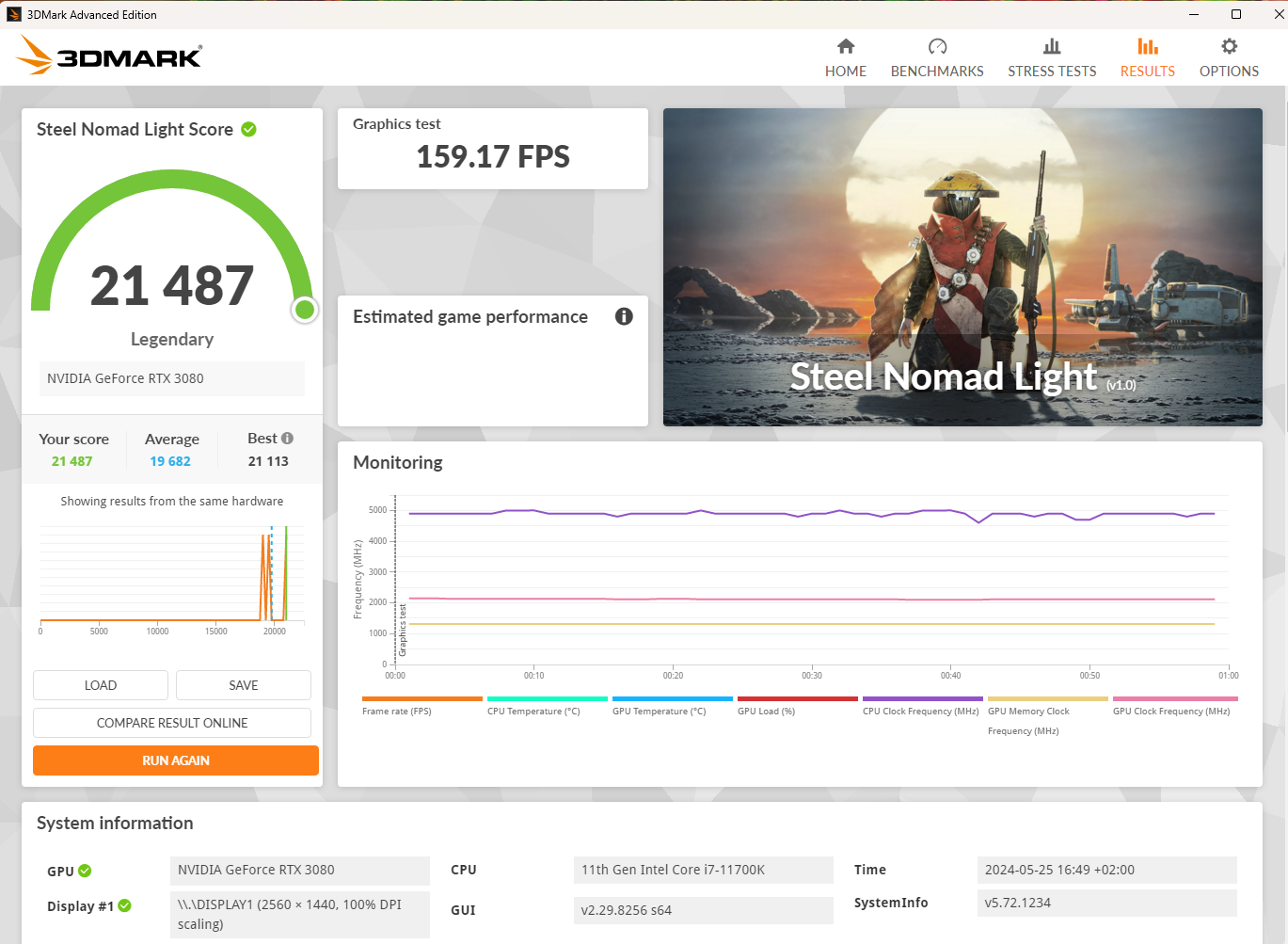Toggle CPU Clock Frequency legend entry
Viewport: 1288px width, 944px height.
(922, 706)
